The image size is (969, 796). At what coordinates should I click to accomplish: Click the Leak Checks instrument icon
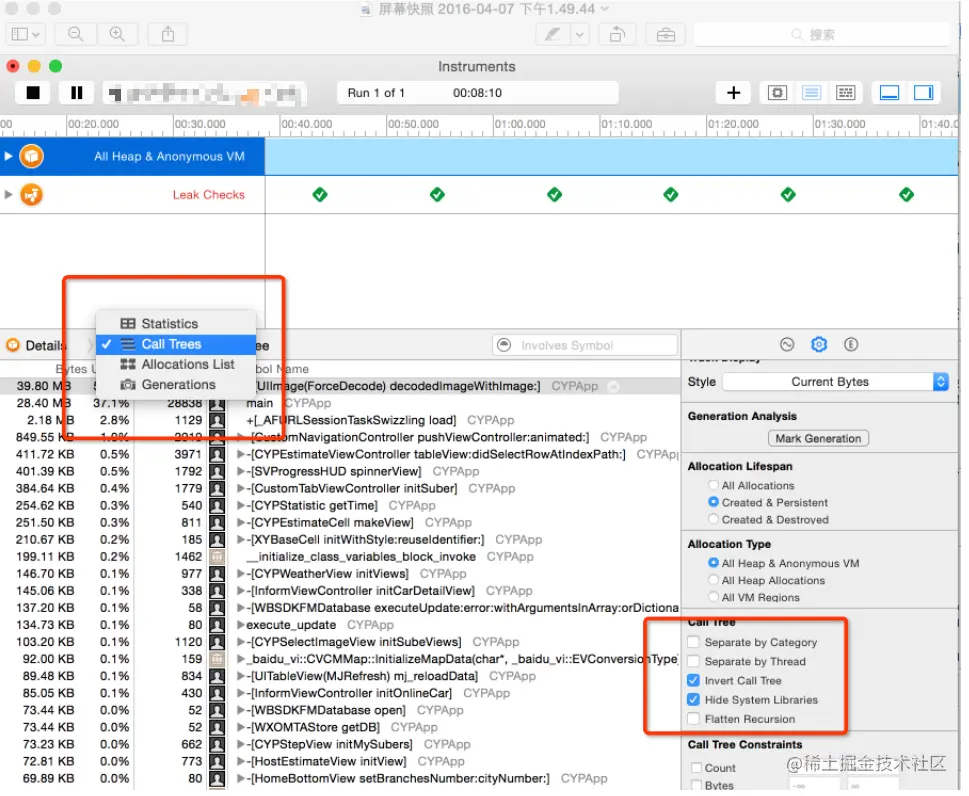[x=32, y=195]
